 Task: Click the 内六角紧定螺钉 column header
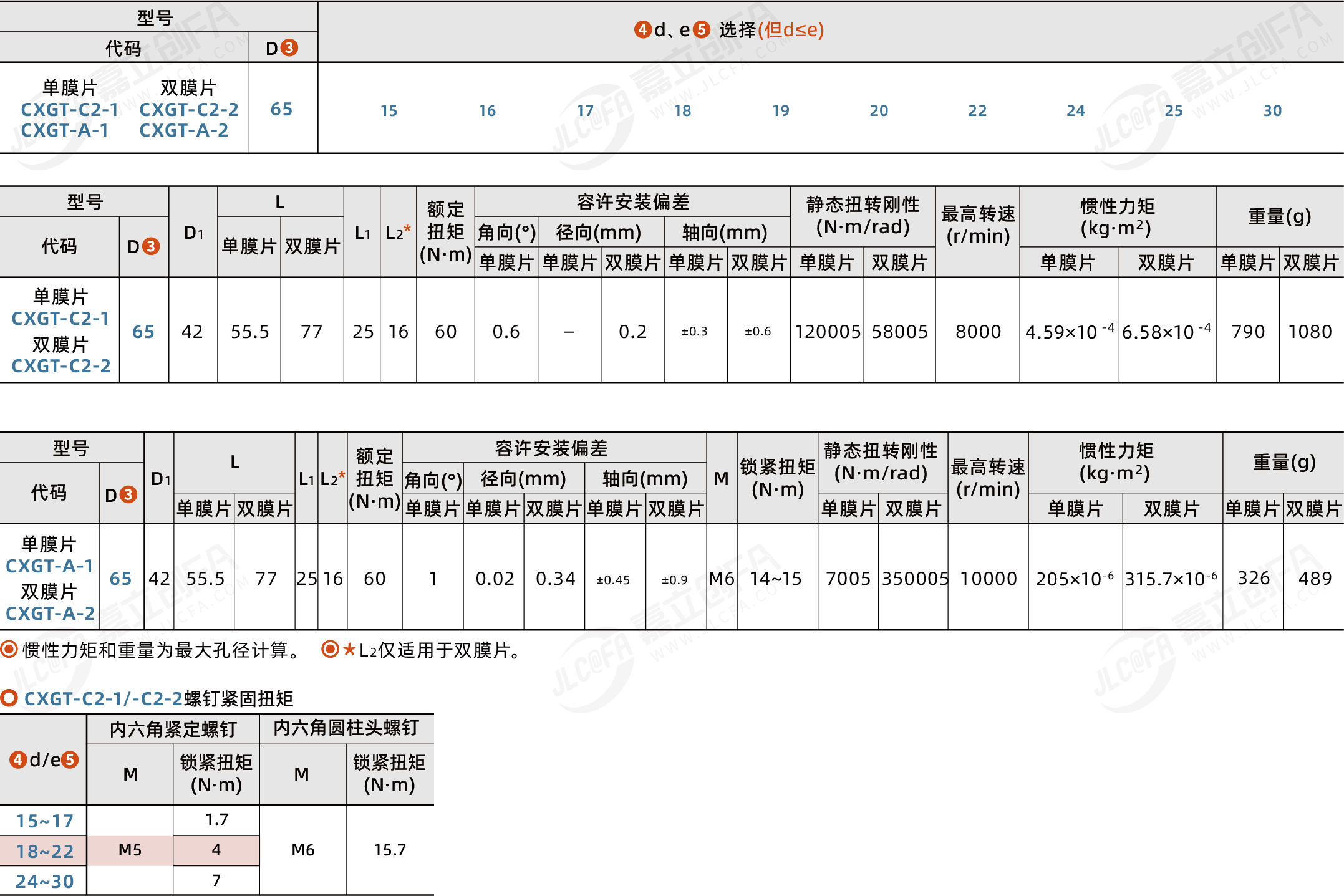173,729
